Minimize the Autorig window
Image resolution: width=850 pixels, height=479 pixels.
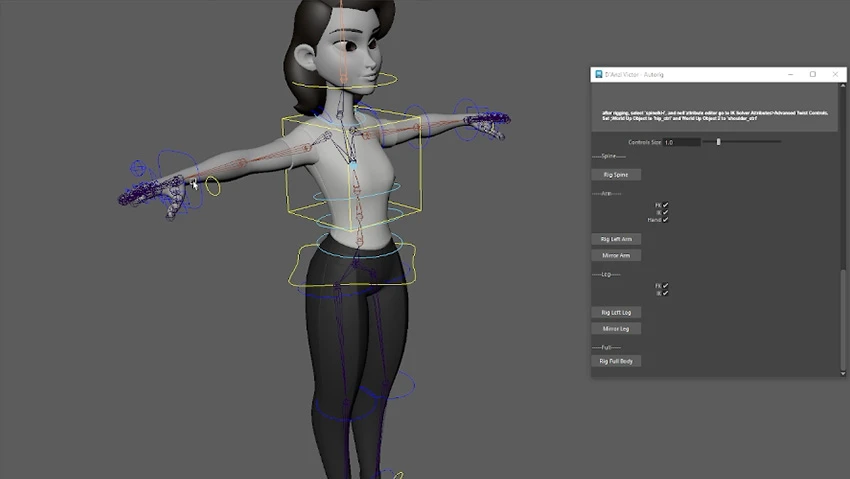(x=790, y=74)
